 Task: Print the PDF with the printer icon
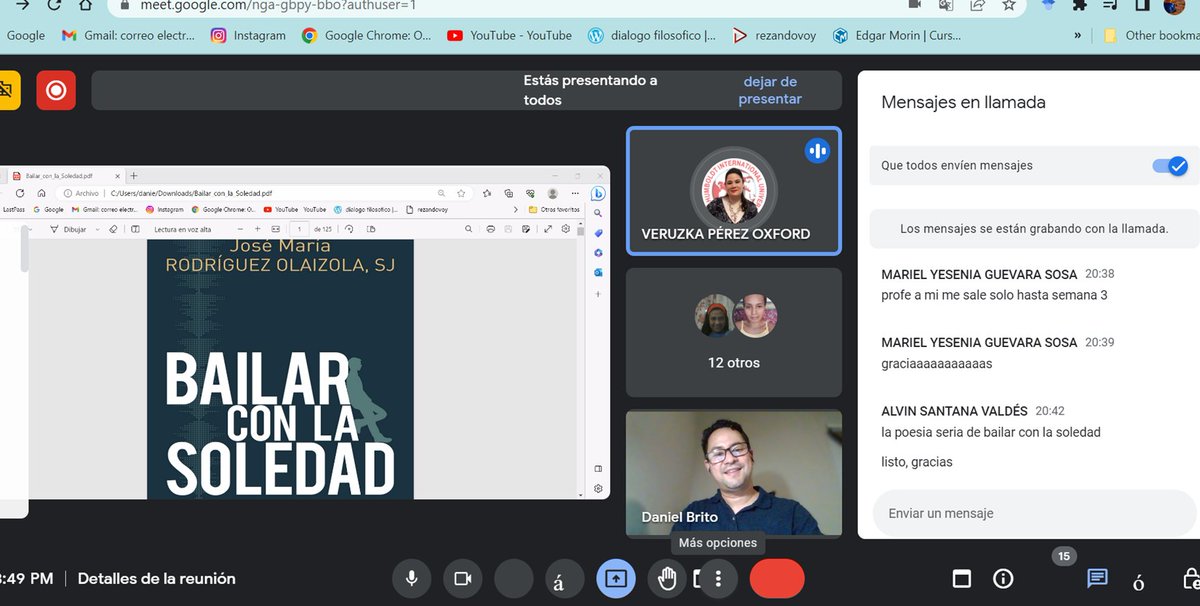[491, 229]
